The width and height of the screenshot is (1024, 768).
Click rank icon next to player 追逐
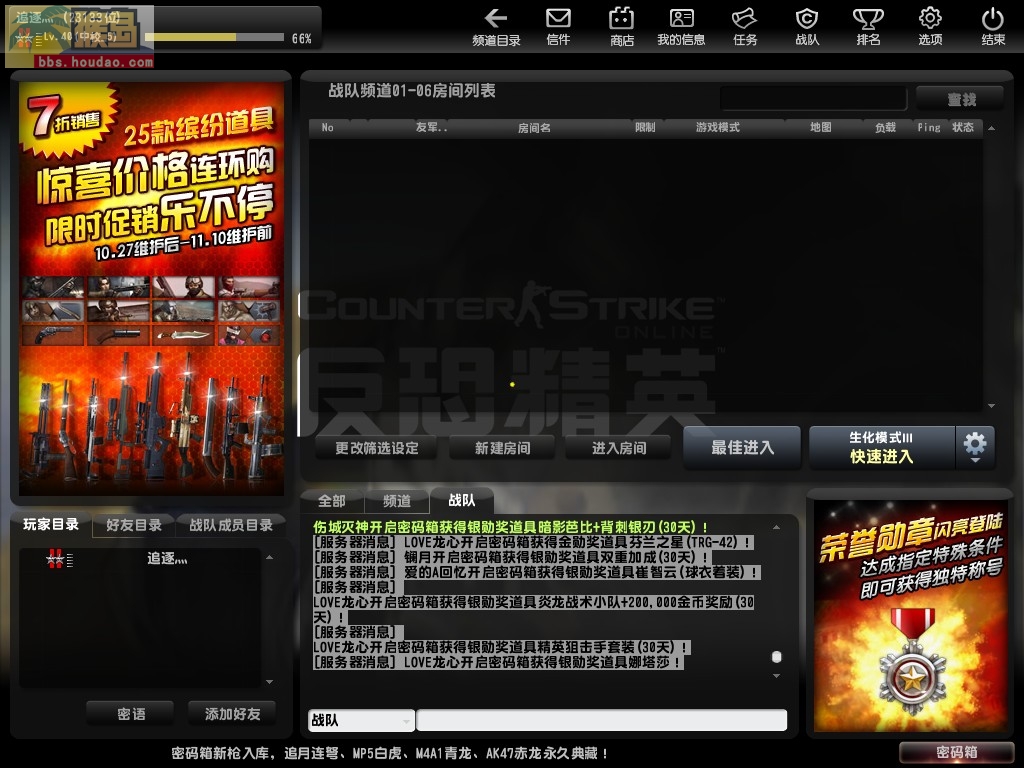click(59, 559)
